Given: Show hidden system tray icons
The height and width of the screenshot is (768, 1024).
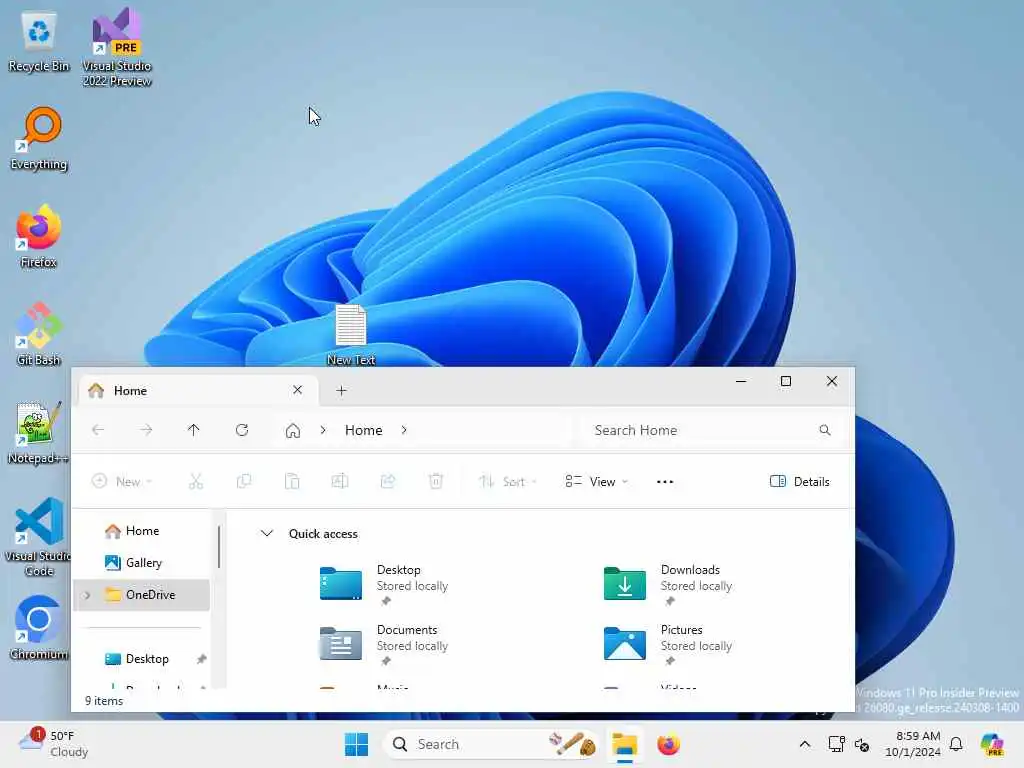Looking at the screenshot, I should click(805, 744).
